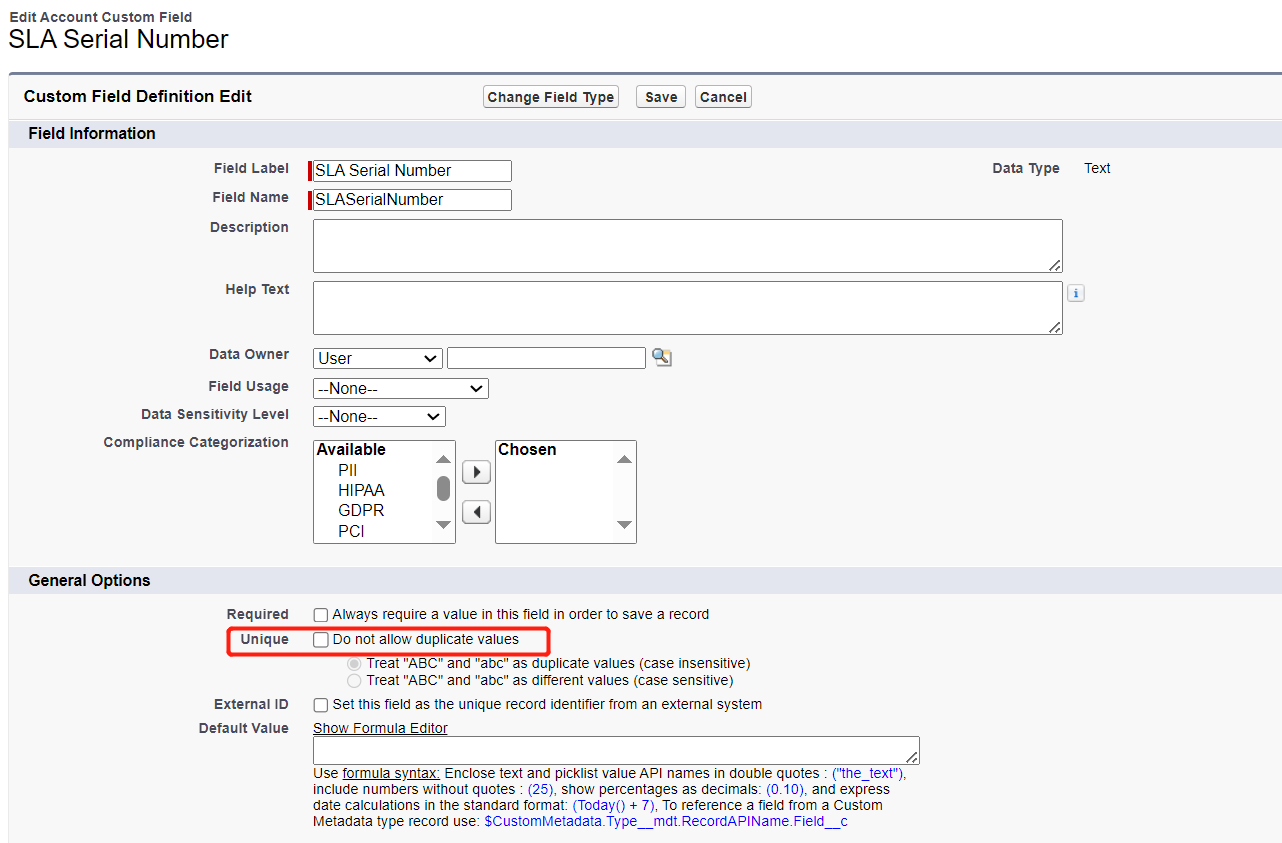Click the down scroll arrow of Available list
The width and height of the screenshot is (1282, 843).
coord(443,527)
